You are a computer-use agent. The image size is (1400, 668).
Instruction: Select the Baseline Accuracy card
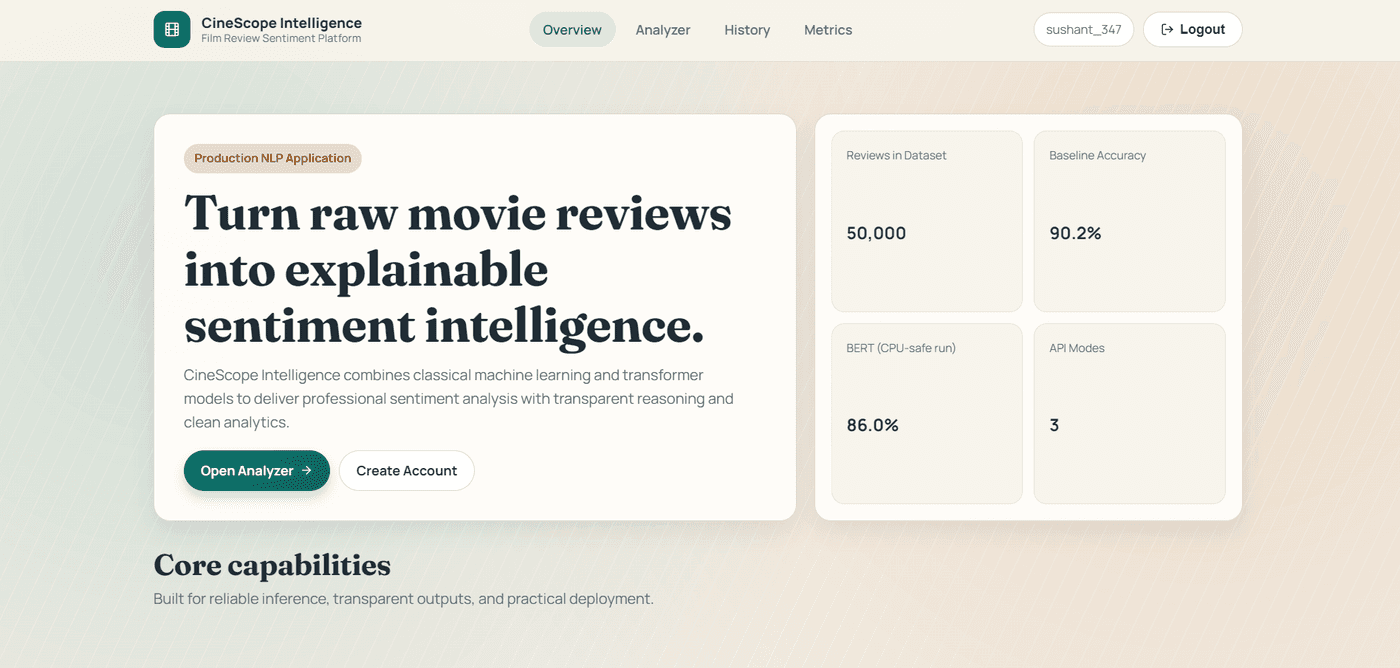[x=1129, y=221]
